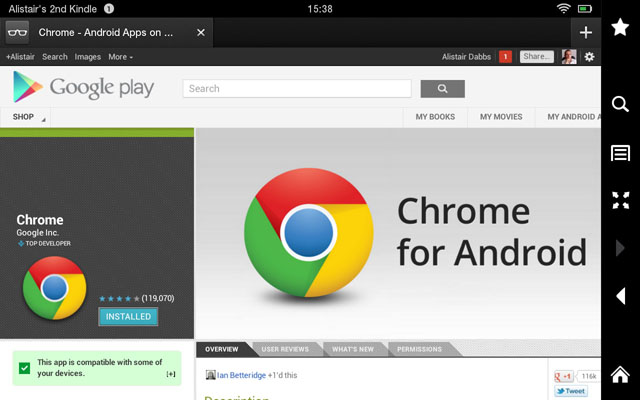Click the Tweet button
The height and width of the screenshot is (400, 640).
(x=571, y=391)
